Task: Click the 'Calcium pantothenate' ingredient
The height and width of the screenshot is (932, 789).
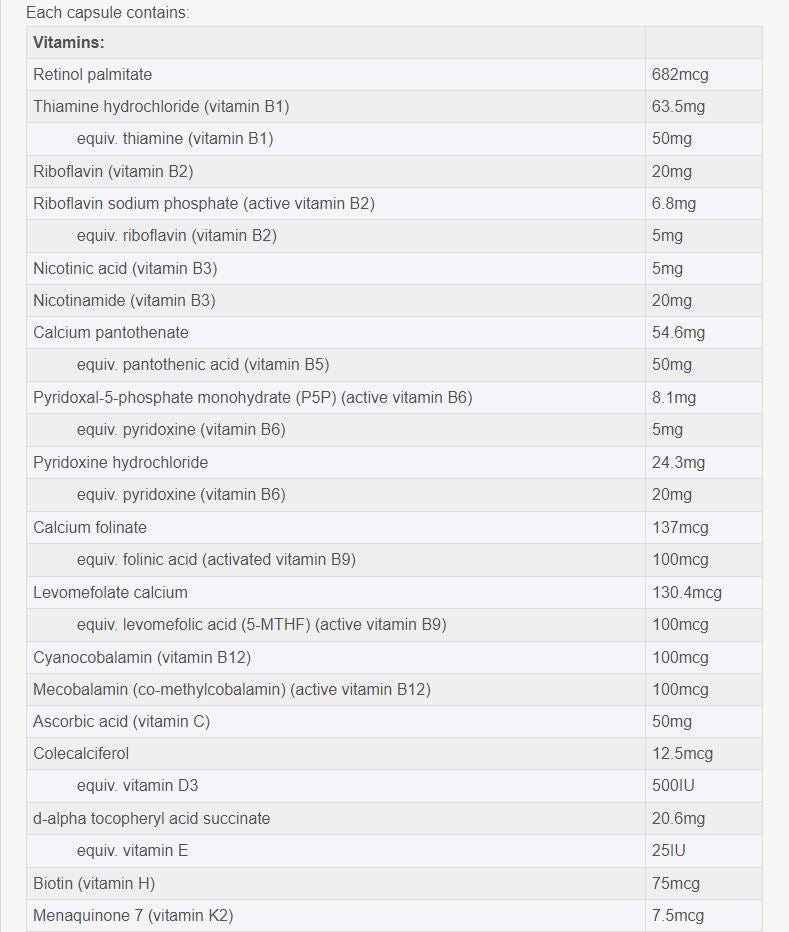Action: [x=111, y=332]
